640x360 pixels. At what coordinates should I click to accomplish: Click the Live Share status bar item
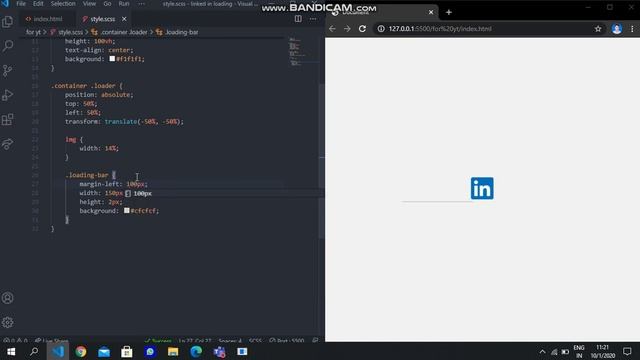click(52, 340)
